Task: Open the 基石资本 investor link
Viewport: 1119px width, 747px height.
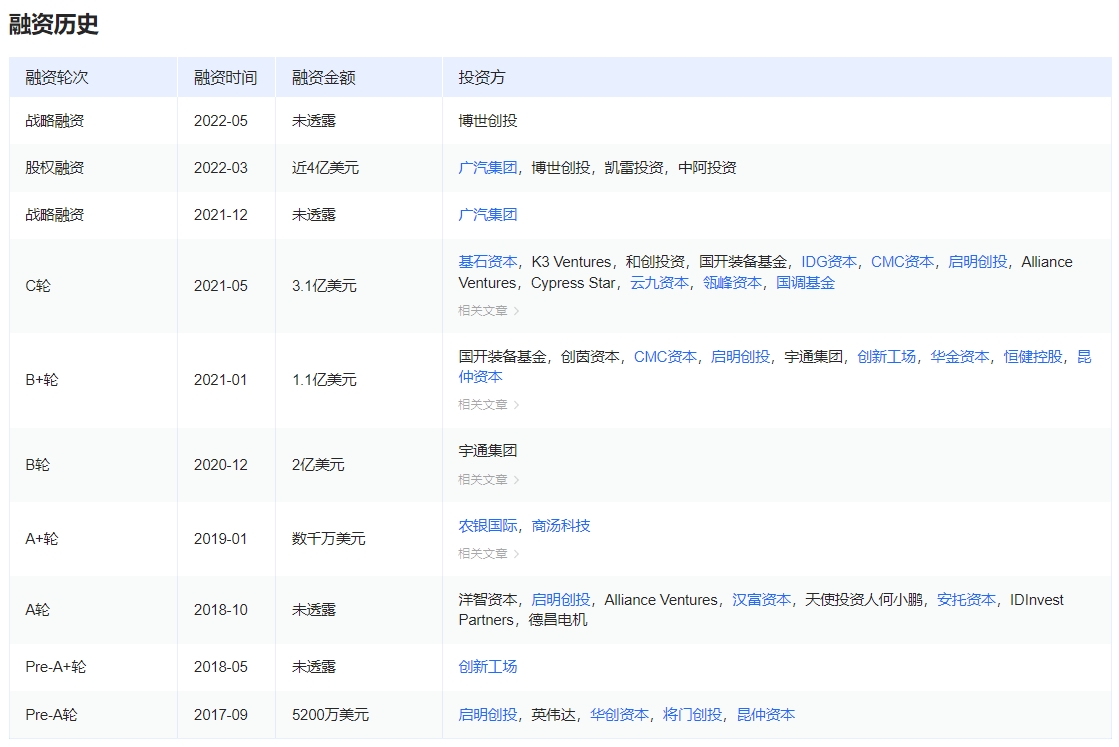Action: coord(488,262)
